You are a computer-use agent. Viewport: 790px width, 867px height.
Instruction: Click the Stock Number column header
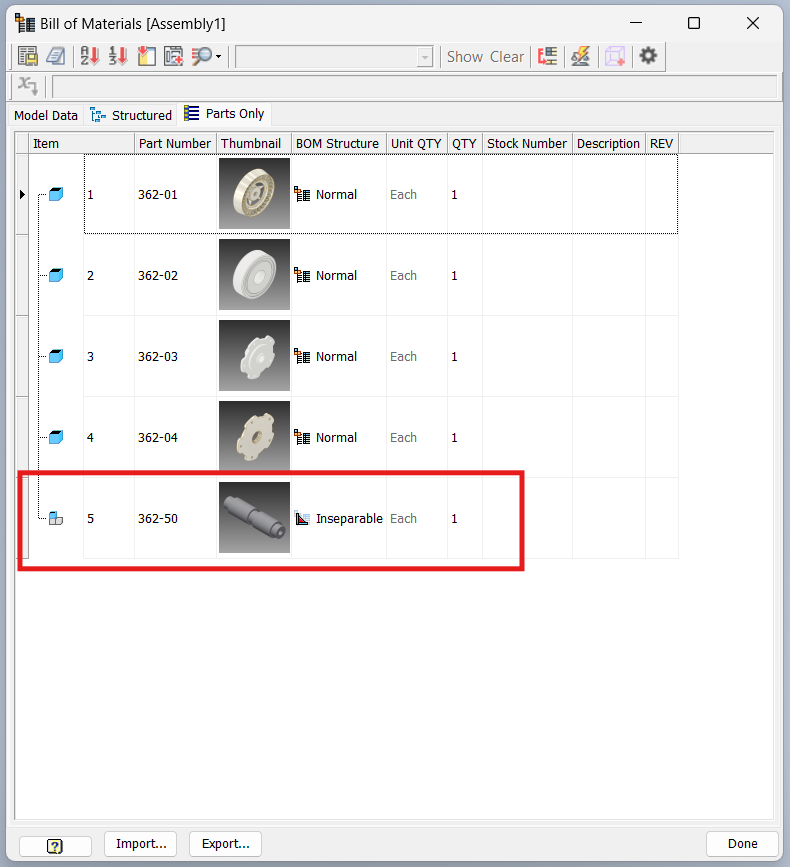tap(527, 144)
